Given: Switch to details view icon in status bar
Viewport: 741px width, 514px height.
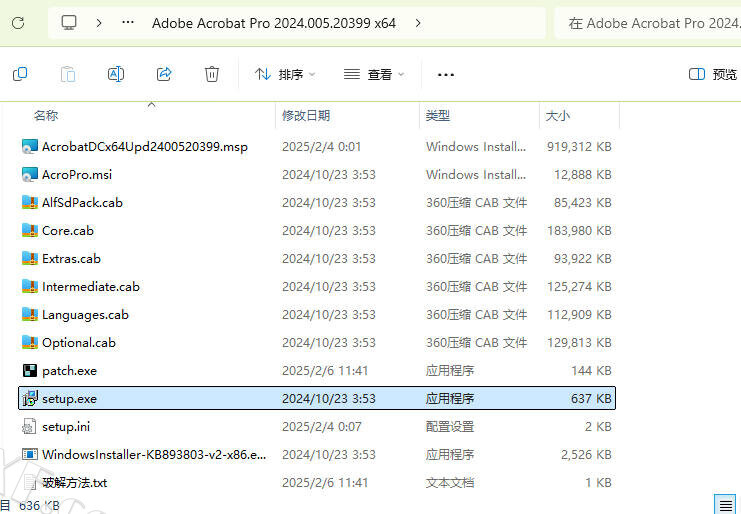Looking at the screenshot, I should 725,505.
